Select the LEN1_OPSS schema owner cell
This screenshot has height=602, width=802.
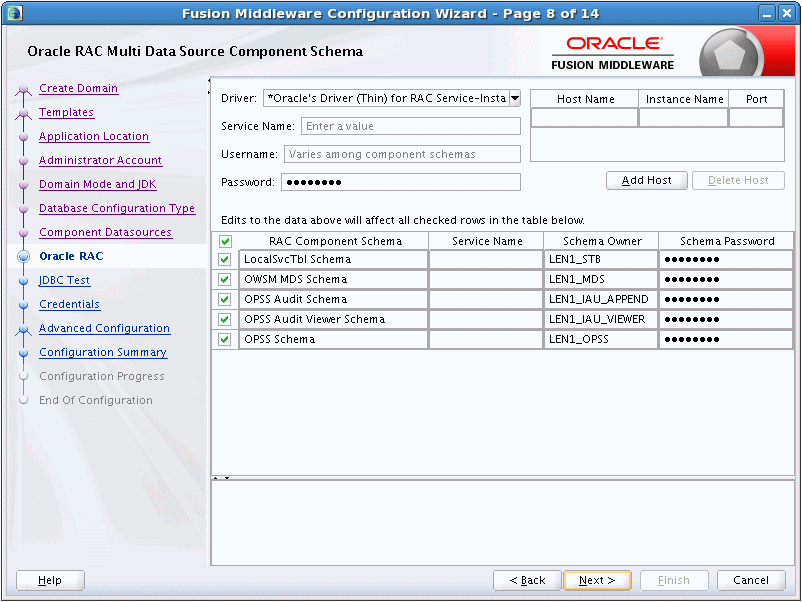click(x=601, y=339)
